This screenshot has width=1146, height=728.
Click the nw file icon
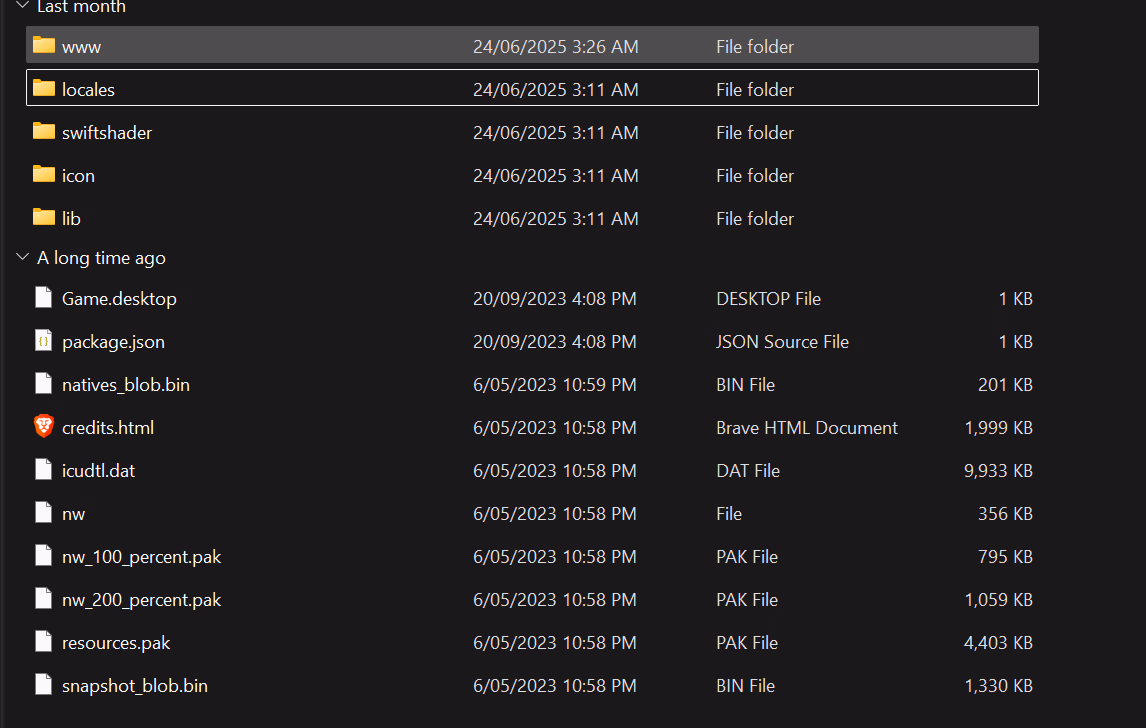[x=43, y=513]
